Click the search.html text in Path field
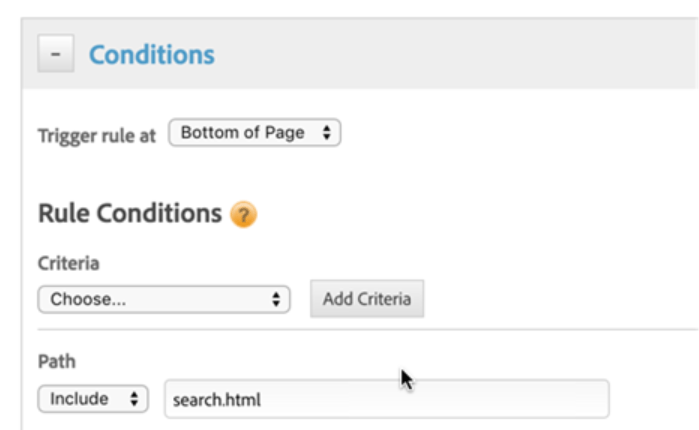Viewport: 699px width, 430px height. pos(216,400)
